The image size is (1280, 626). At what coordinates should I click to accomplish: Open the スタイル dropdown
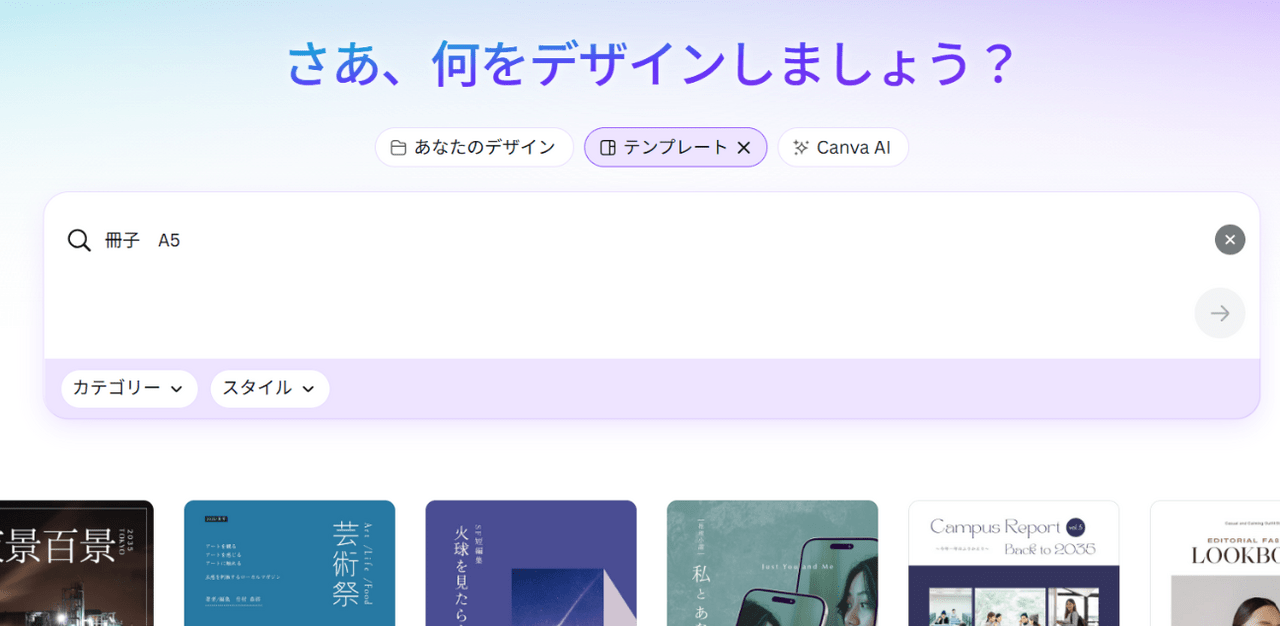pyautogui.click(x=269, y=389)
